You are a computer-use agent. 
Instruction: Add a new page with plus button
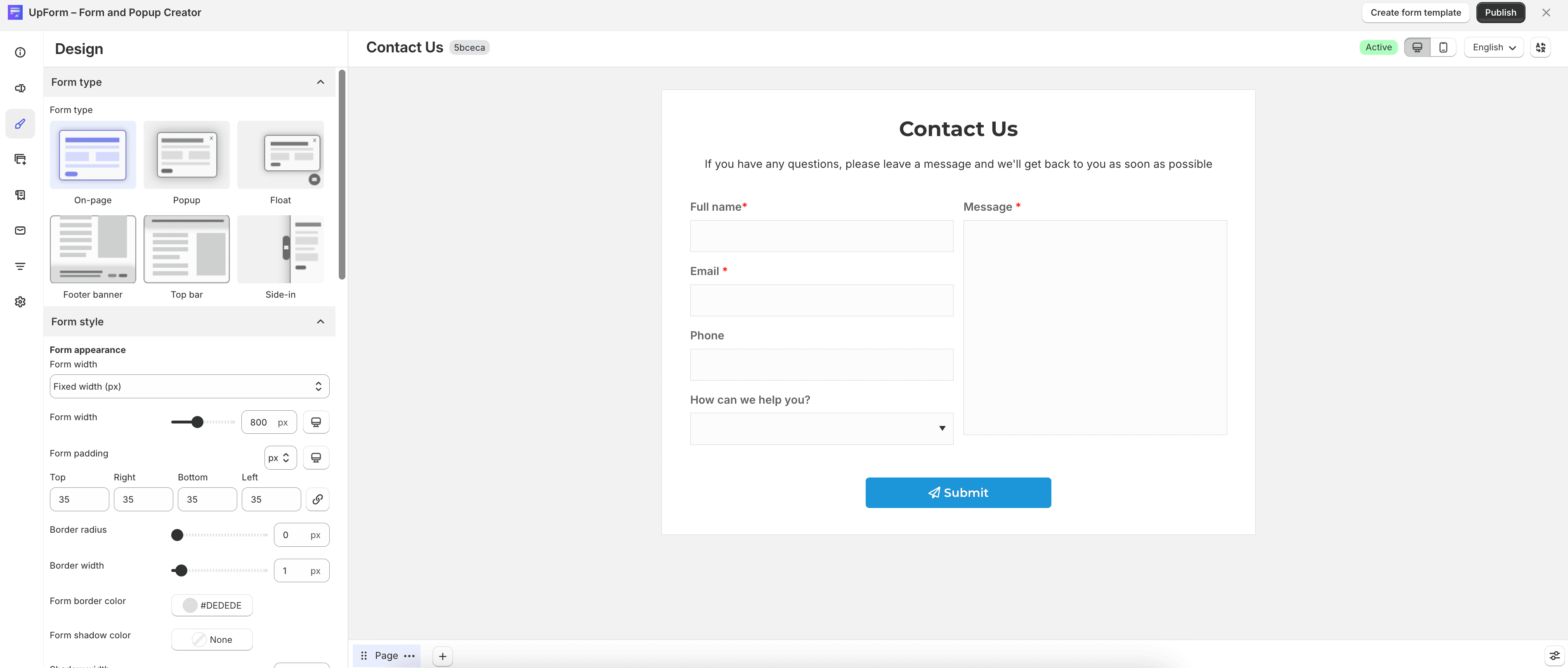442,656
